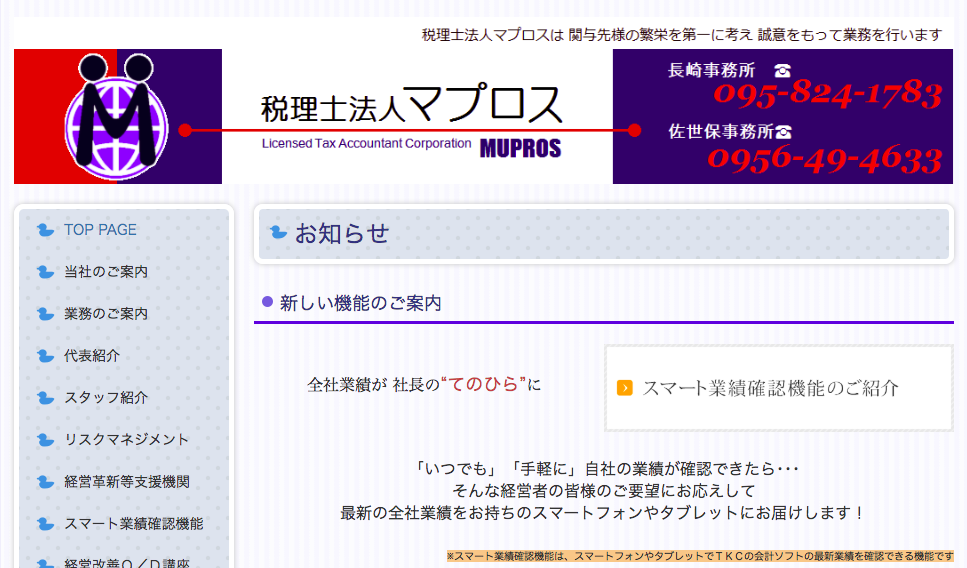Click the bird icon beside 業務のご案内
This screenshot has width=967, height=568.
pyautogui.click(x=45, y=314)
